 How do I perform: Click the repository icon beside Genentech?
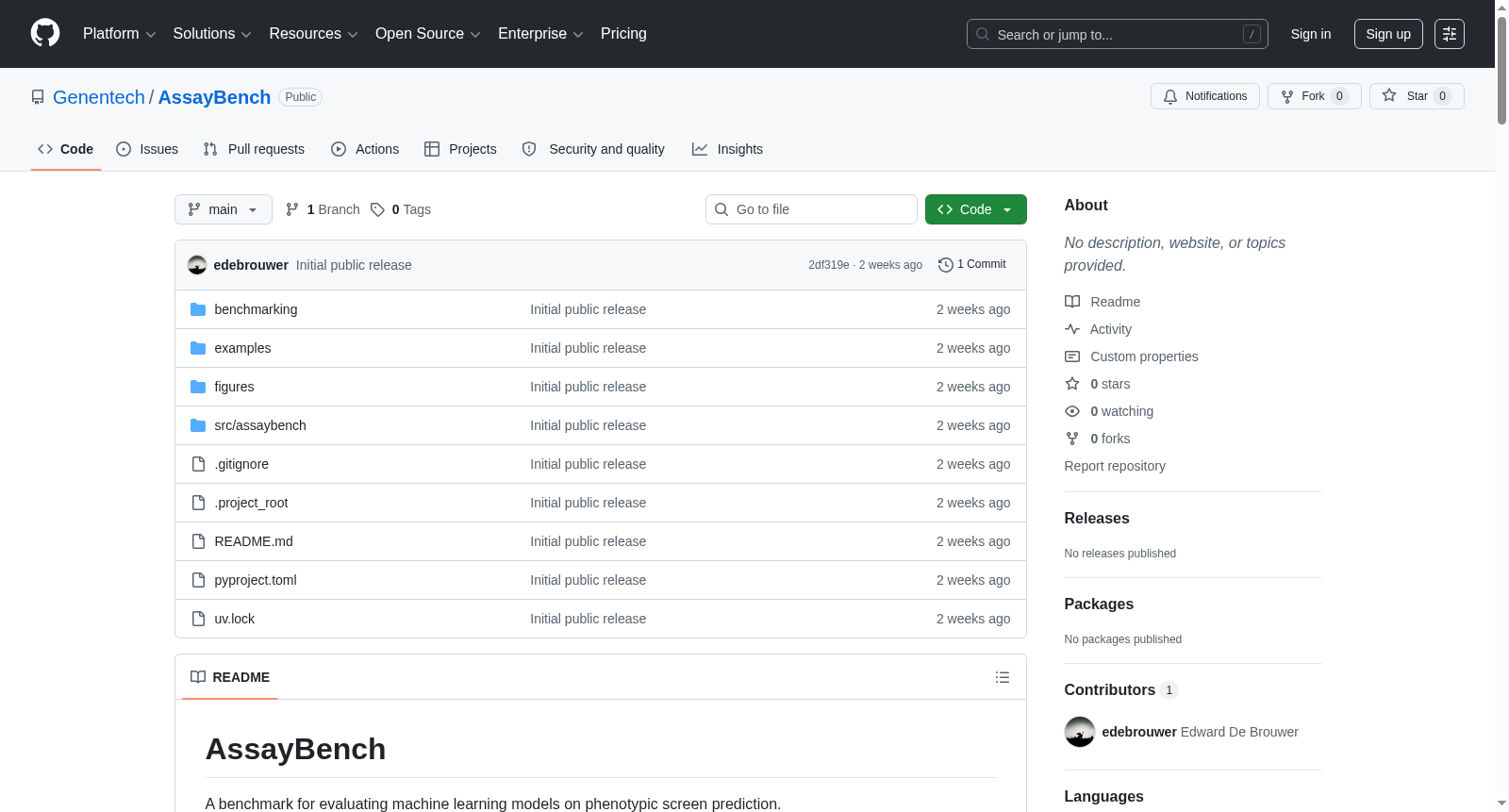(38, 97)
